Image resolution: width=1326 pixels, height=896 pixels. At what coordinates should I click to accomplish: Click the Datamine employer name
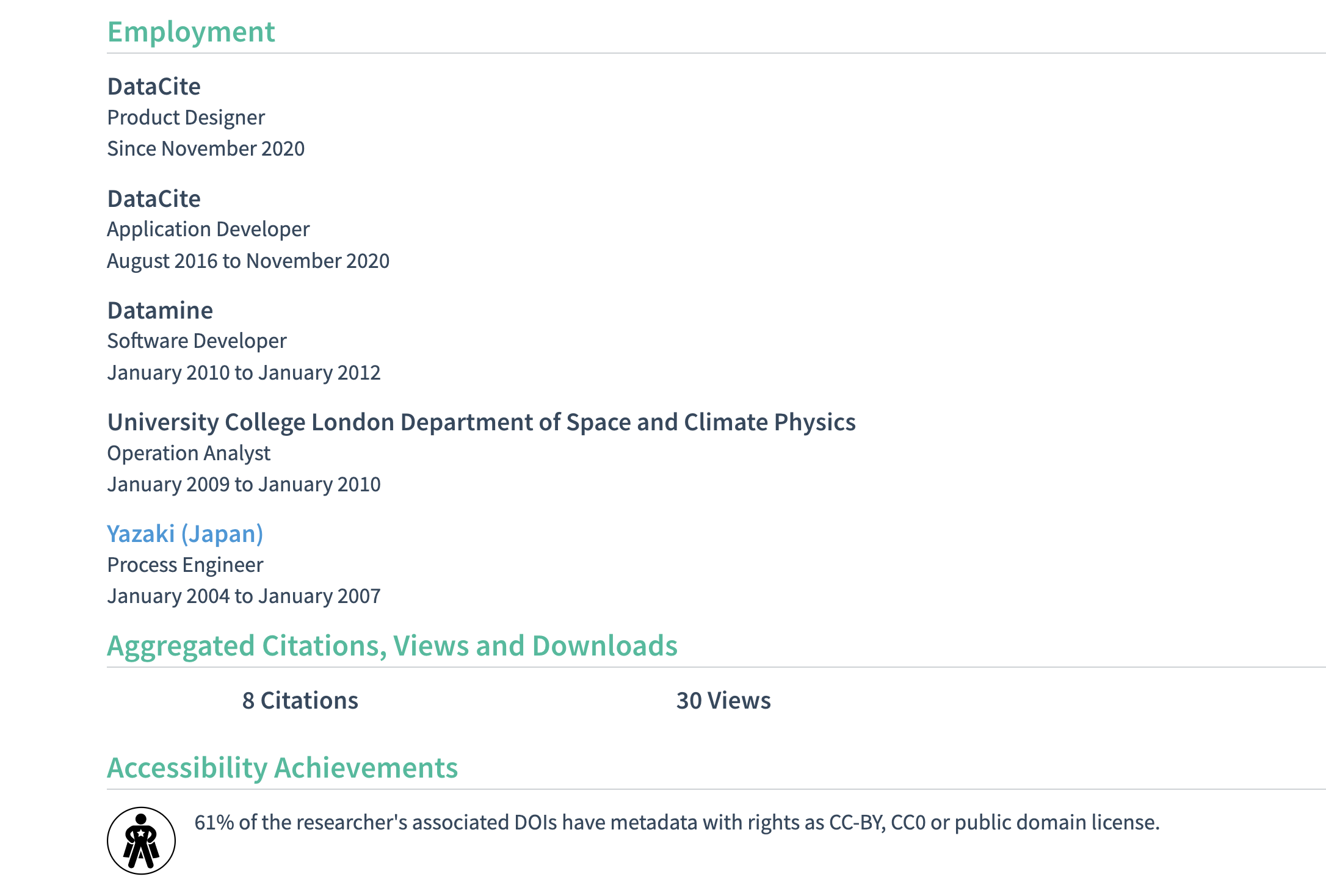pos(160,311)
